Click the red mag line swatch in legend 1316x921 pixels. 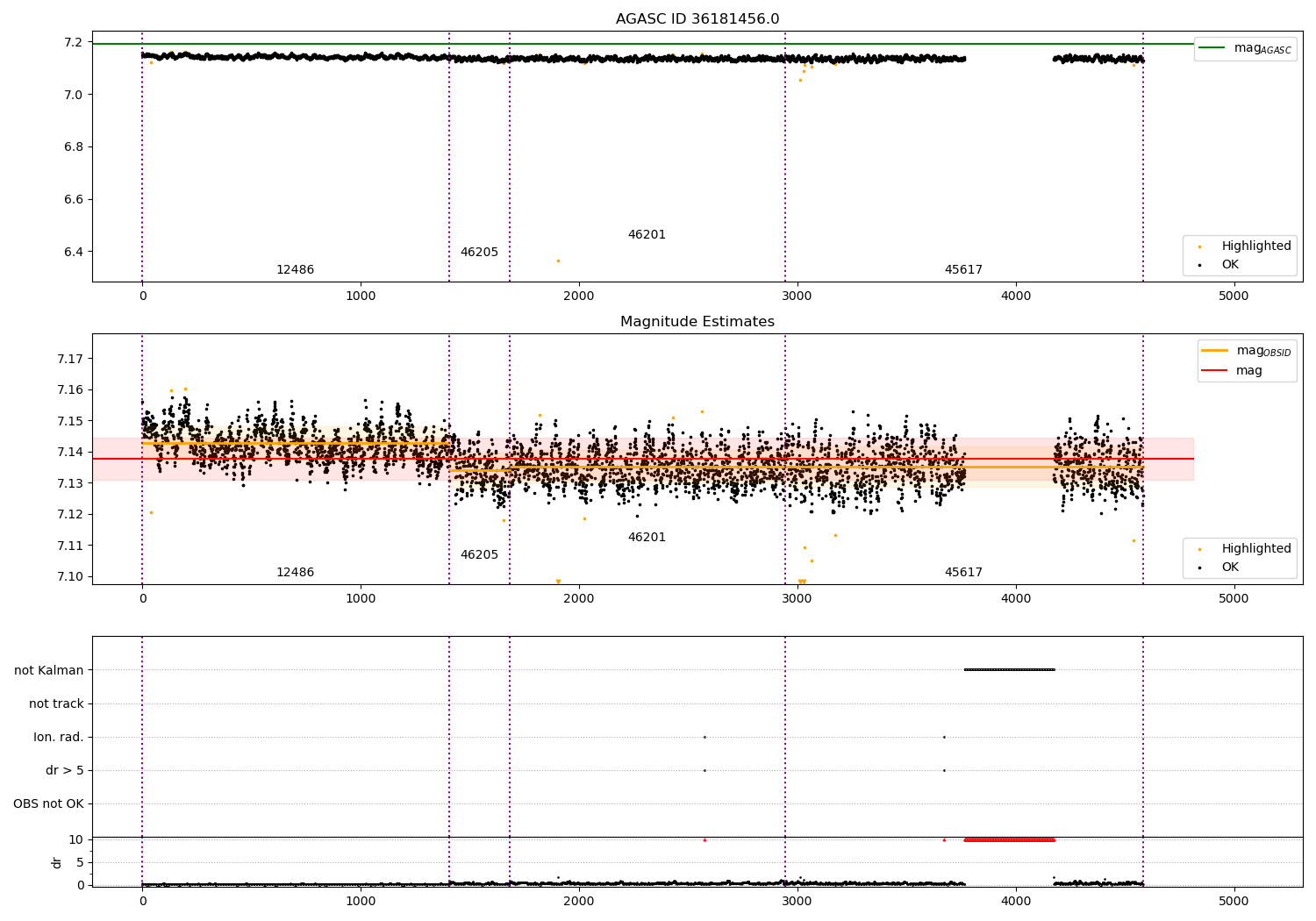click(1214, 371)
